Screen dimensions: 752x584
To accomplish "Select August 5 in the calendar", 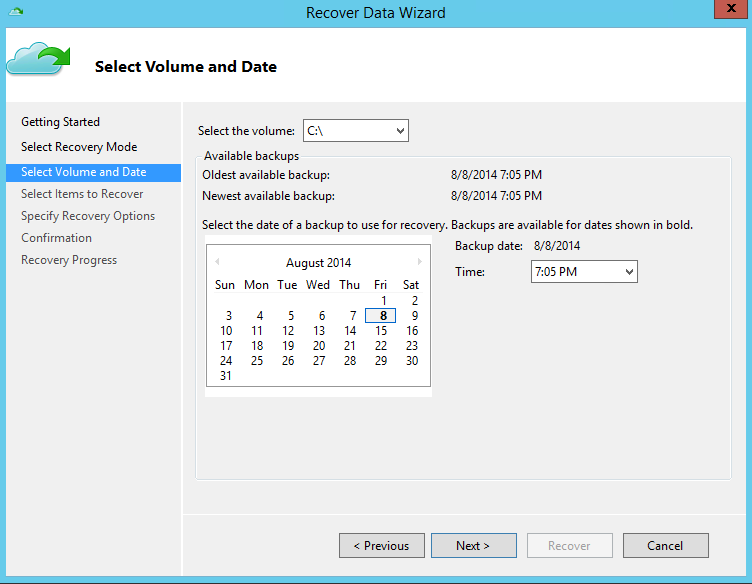I will [291, 315].
